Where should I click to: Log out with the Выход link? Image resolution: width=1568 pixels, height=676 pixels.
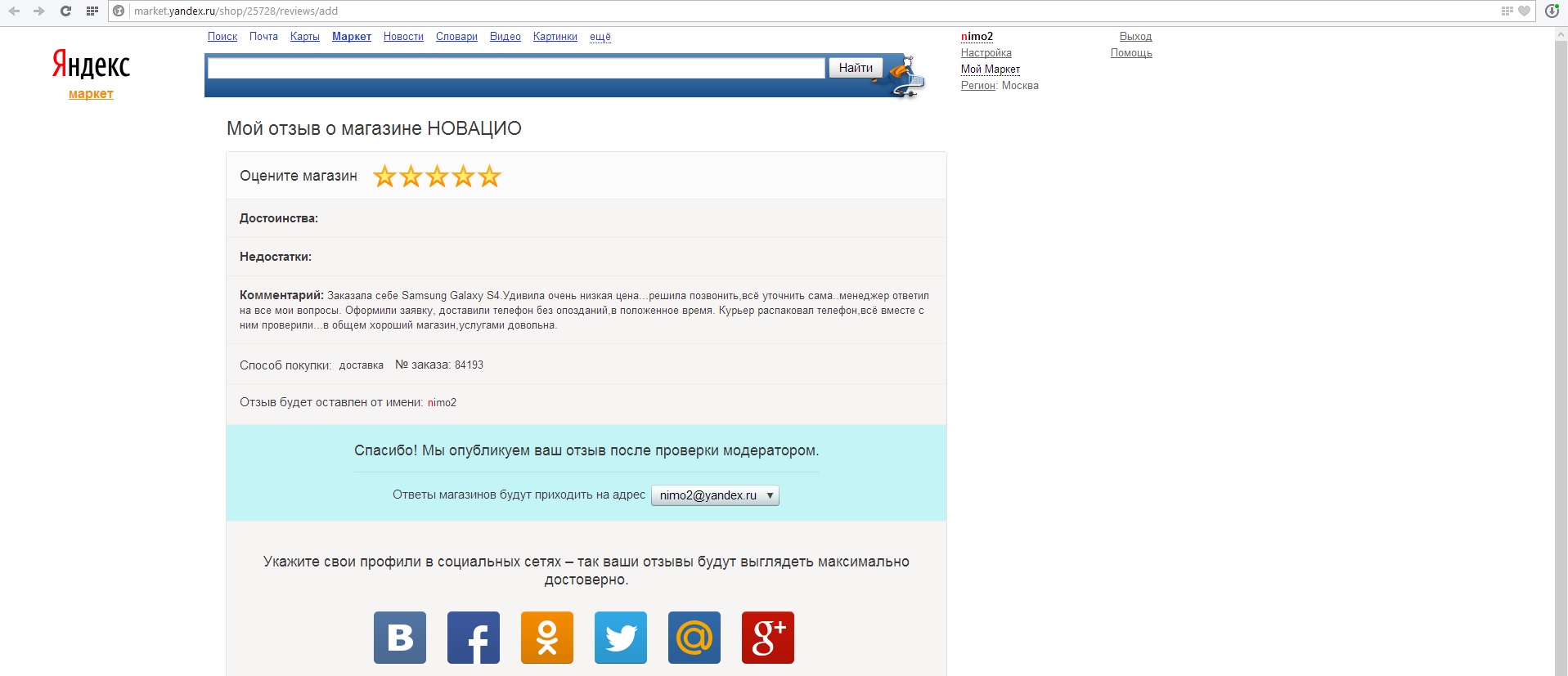point(1135,37)
